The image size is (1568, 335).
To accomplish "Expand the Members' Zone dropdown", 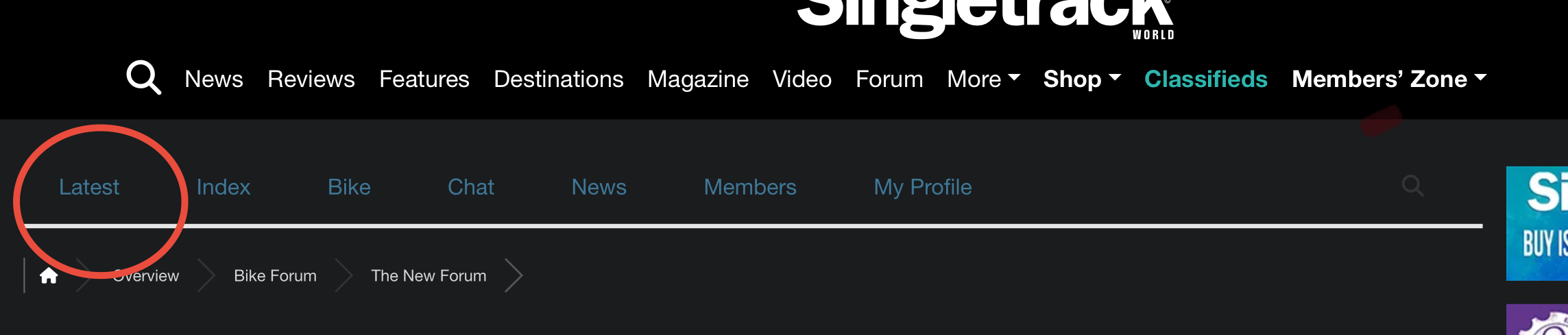I will pos(1389,79).
